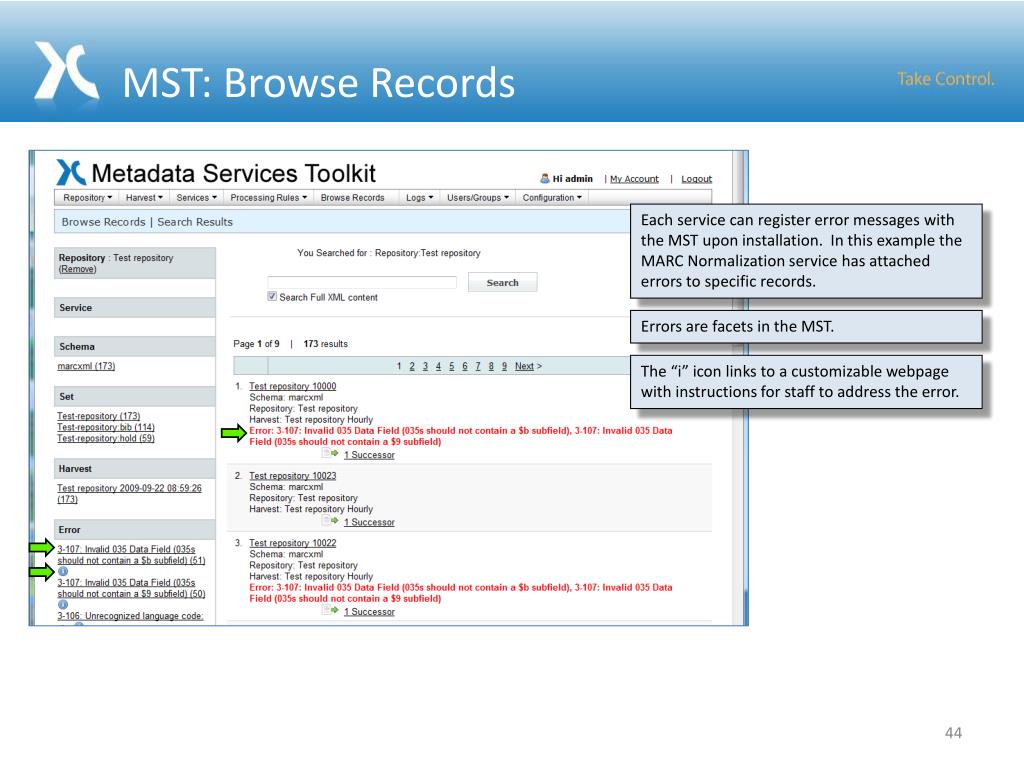Viewport: 1024px width, 768px height.
Task: Open record Test repository 10023
Action: pos(293,475)
